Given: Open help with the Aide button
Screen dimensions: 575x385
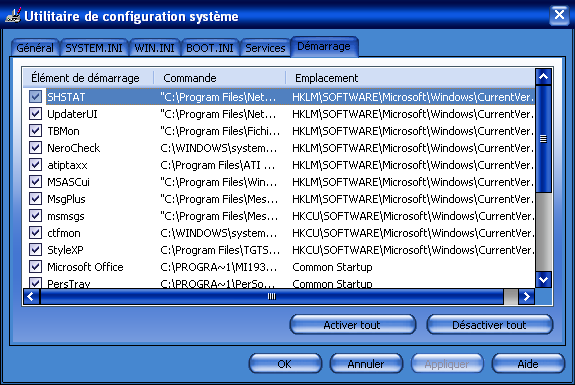Looking at the screenshot, I should coord(528,364).
